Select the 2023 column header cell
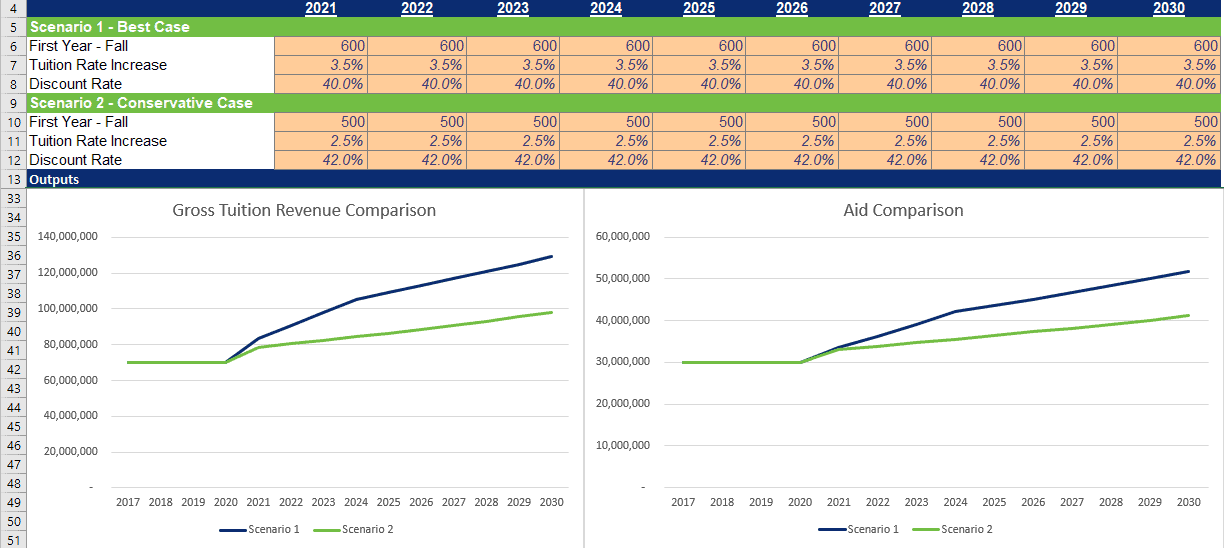Image resolution: width=1224 pixels, height=548 pixels. click(x=513, y=8)
